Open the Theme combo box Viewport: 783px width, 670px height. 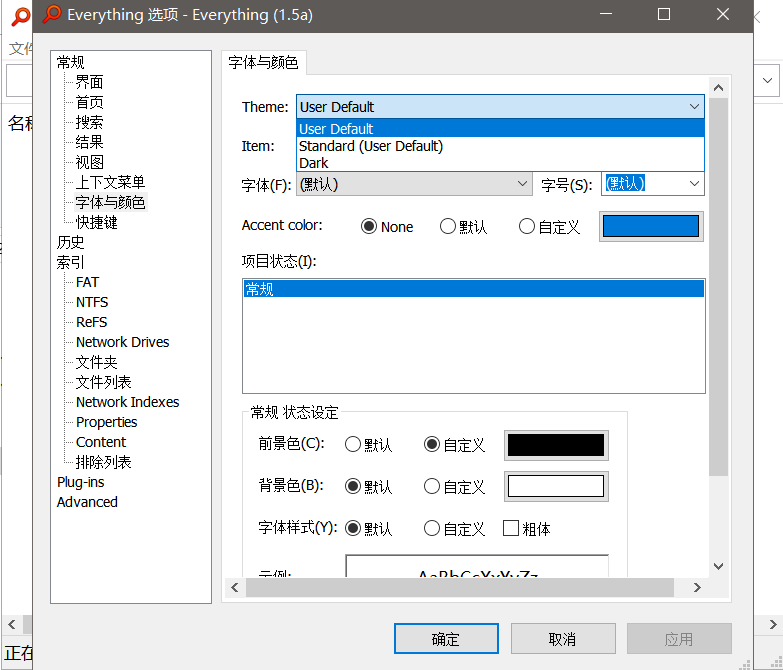pyautogui.click(x=500, y=106)
